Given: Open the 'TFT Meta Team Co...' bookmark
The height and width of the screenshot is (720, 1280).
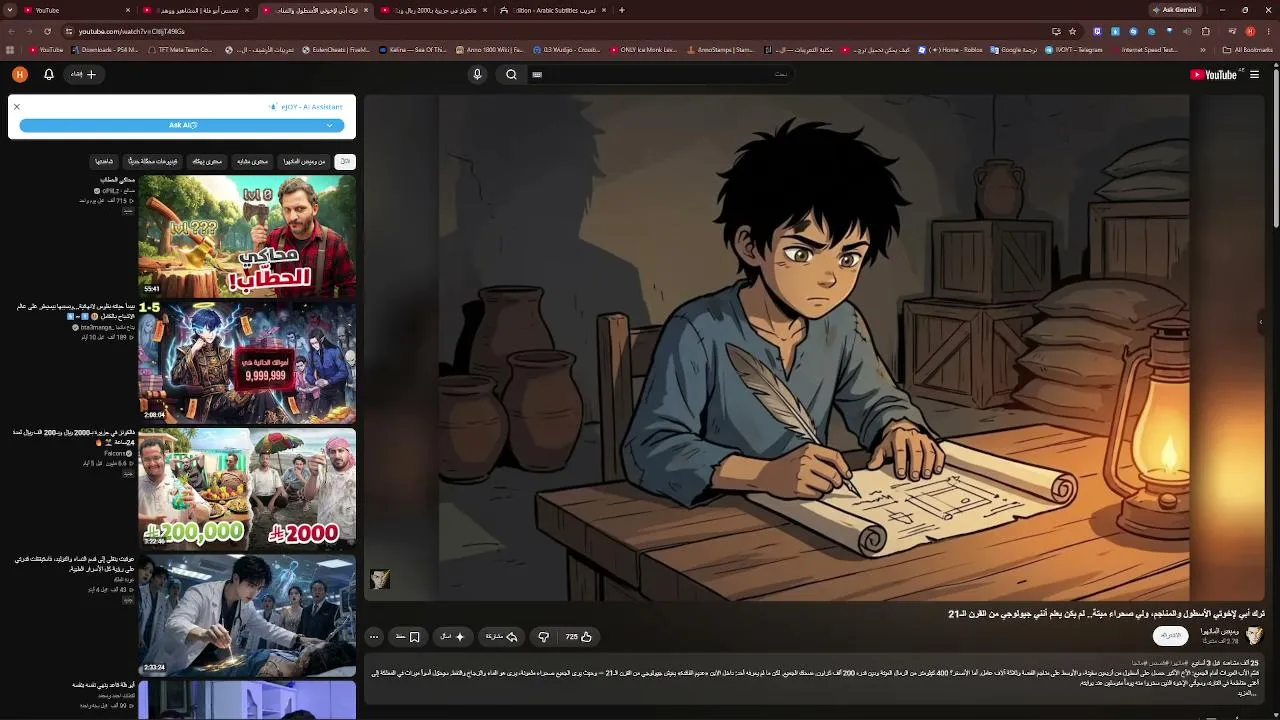Looking at the screenshot, I should pyautogui.click(x=180, y=49).
